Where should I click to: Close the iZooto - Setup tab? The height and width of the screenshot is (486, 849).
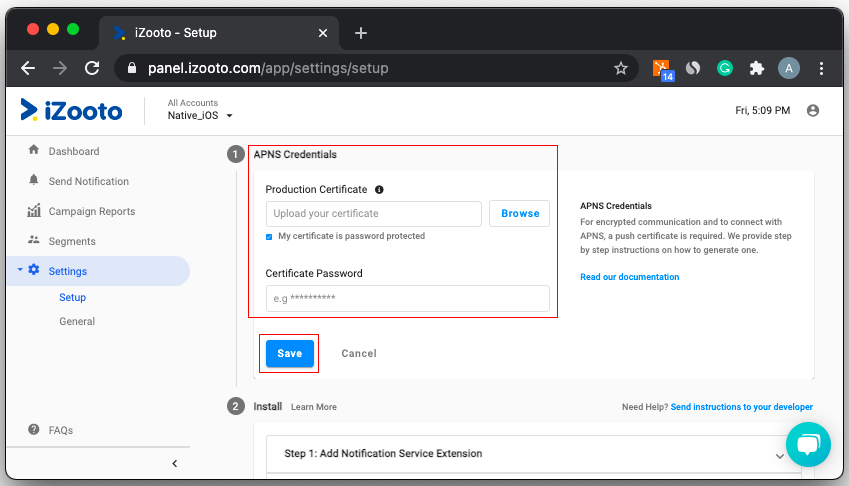coord(323,33)
